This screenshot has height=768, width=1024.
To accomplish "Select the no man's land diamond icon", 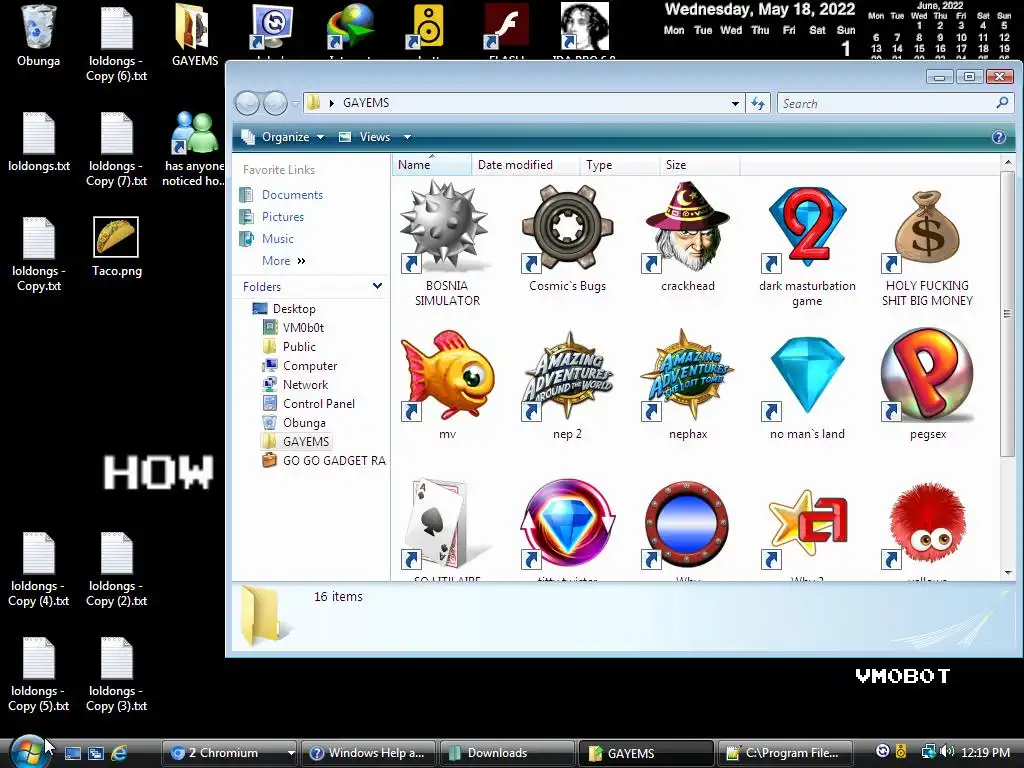I will coord(807,376).
